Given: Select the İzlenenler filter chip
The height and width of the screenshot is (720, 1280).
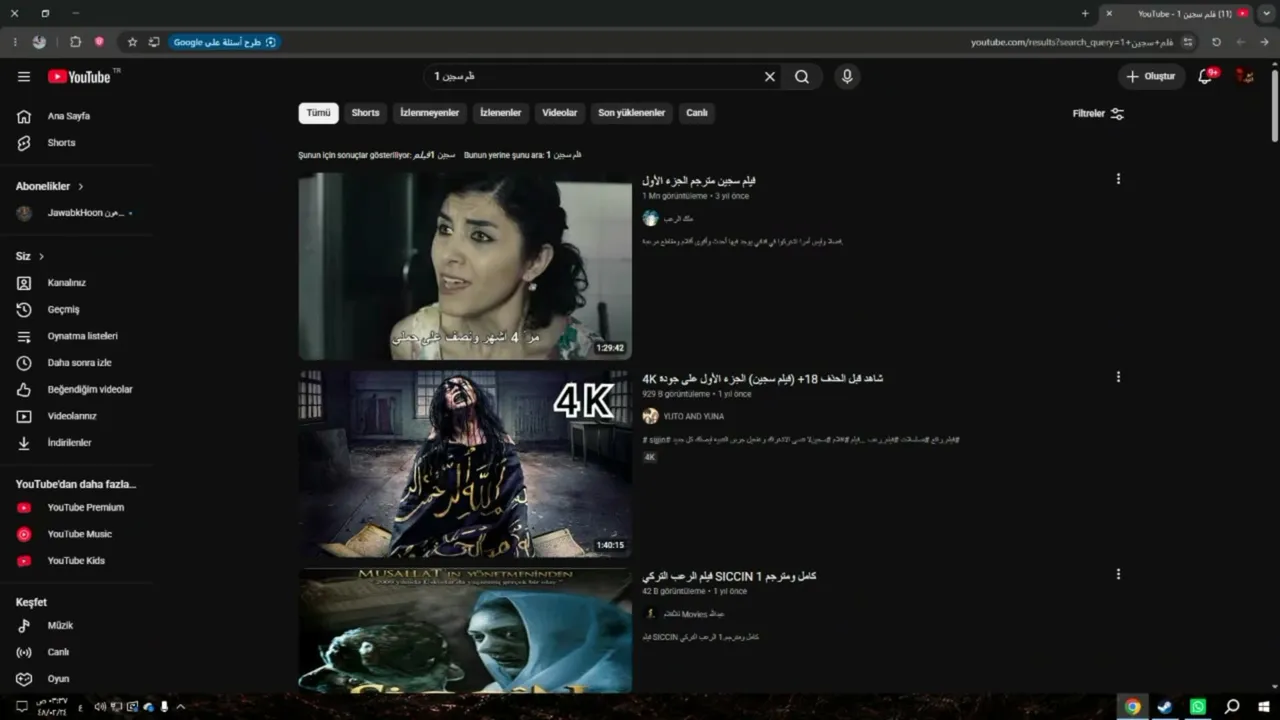Looking at the screenshot, I should coord(500,113).
